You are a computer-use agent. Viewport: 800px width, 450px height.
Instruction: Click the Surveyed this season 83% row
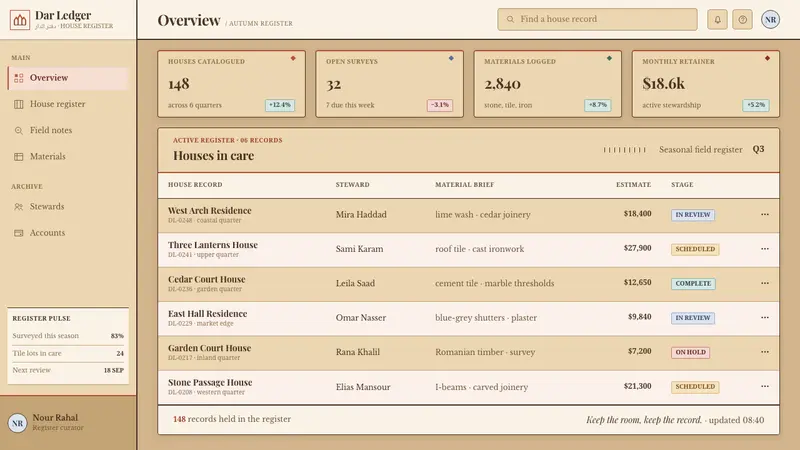tap(68, 336)
